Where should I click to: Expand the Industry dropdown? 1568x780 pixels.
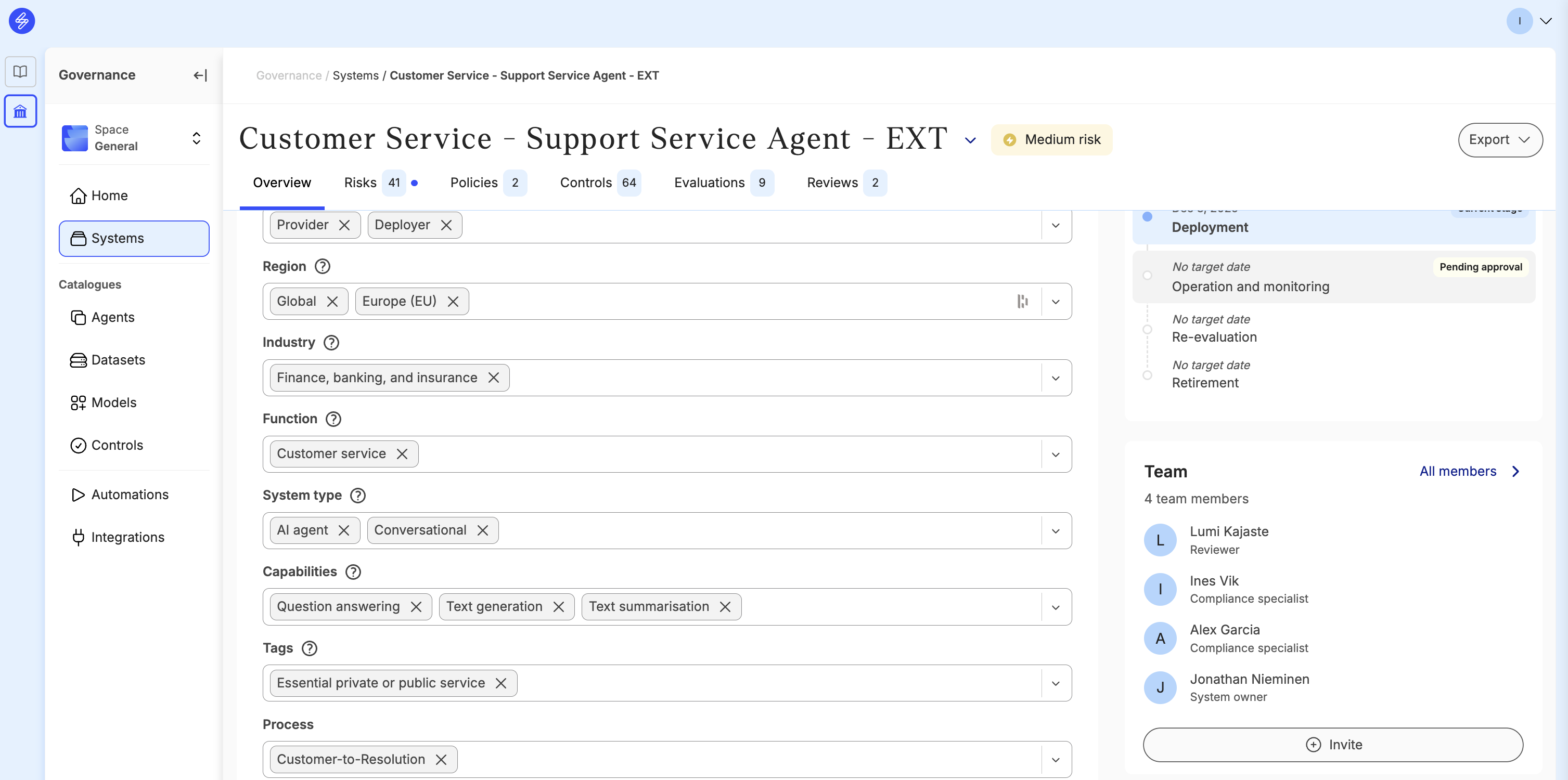point(1056,379)
